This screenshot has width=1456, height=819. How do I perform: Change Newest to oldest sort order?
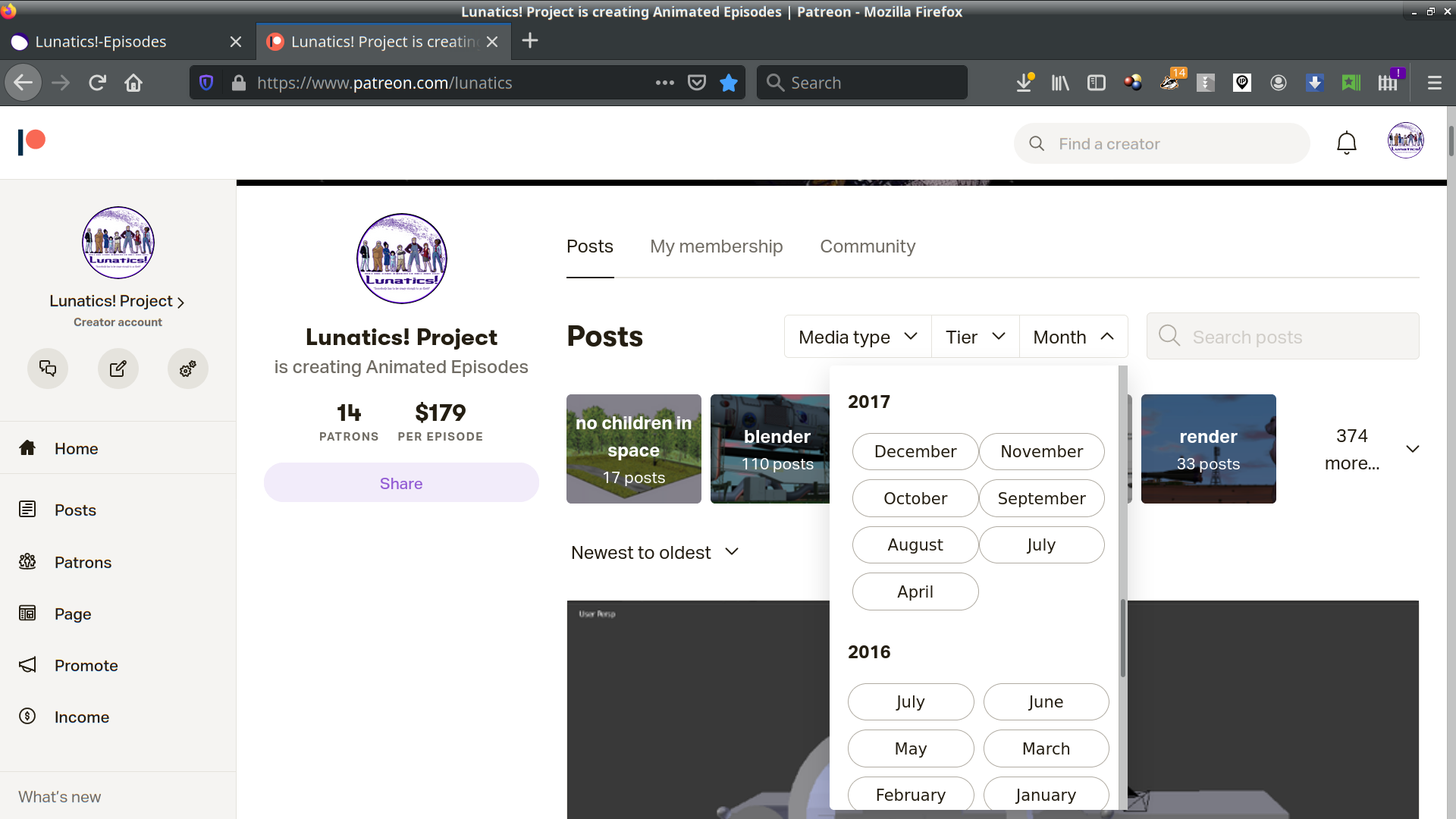(x=654, y=553)
